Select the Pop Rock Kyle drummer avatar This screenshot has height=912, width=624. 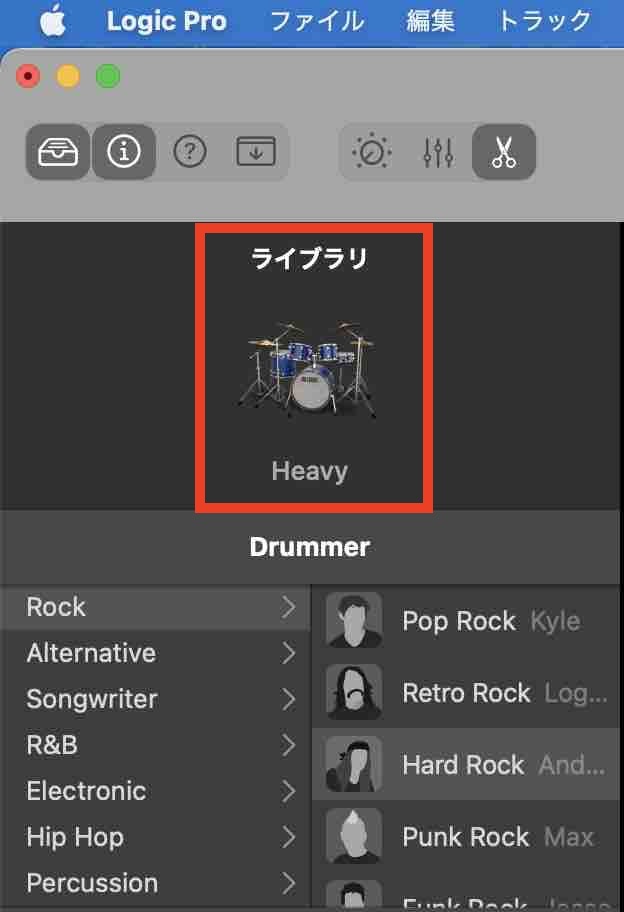(354, 621)
